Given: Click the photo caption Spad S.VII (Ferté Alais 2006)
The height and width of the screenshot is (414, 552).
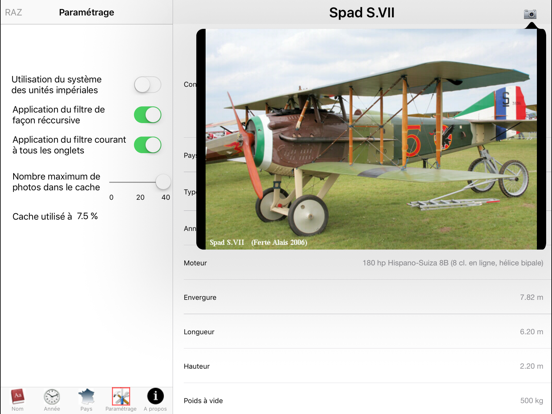Looking at the screenshot, I should coord(258,242).
